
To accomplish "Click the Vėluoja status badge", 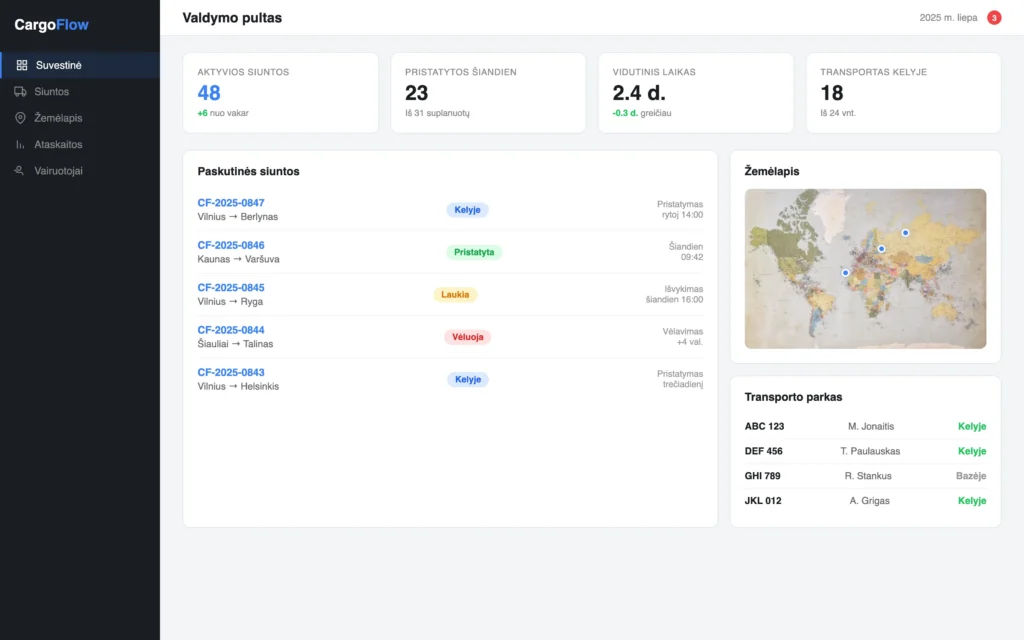I will click(468, 337).
